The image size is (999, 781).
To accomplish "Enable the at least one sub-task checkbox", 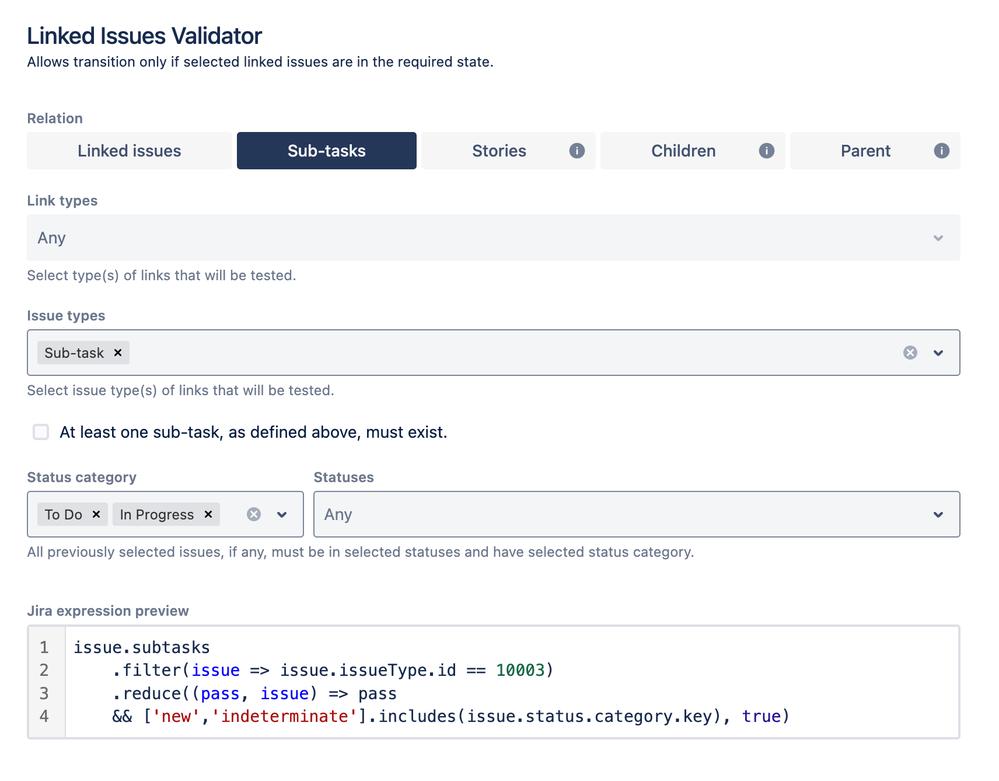I will coord(40,431).
